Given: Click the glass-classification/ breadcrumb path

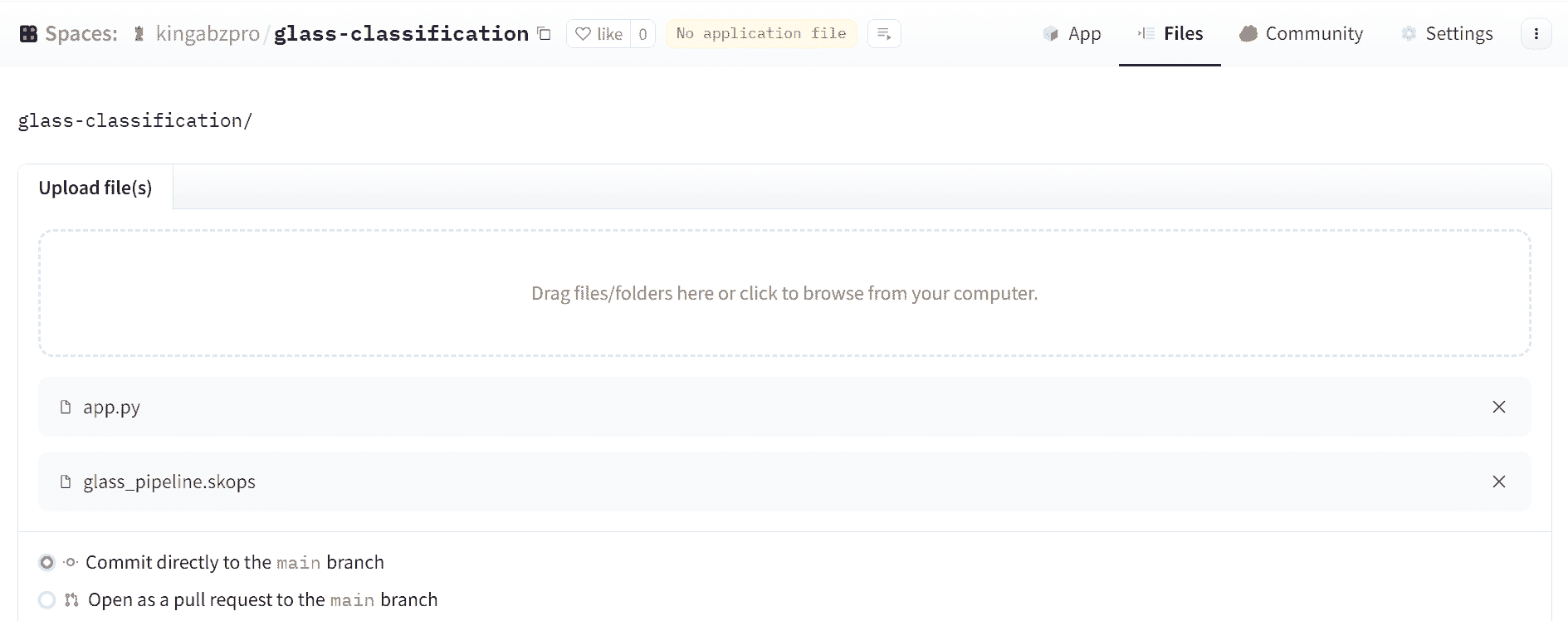Looking at the screenshot, I should [x=135, y=120].
